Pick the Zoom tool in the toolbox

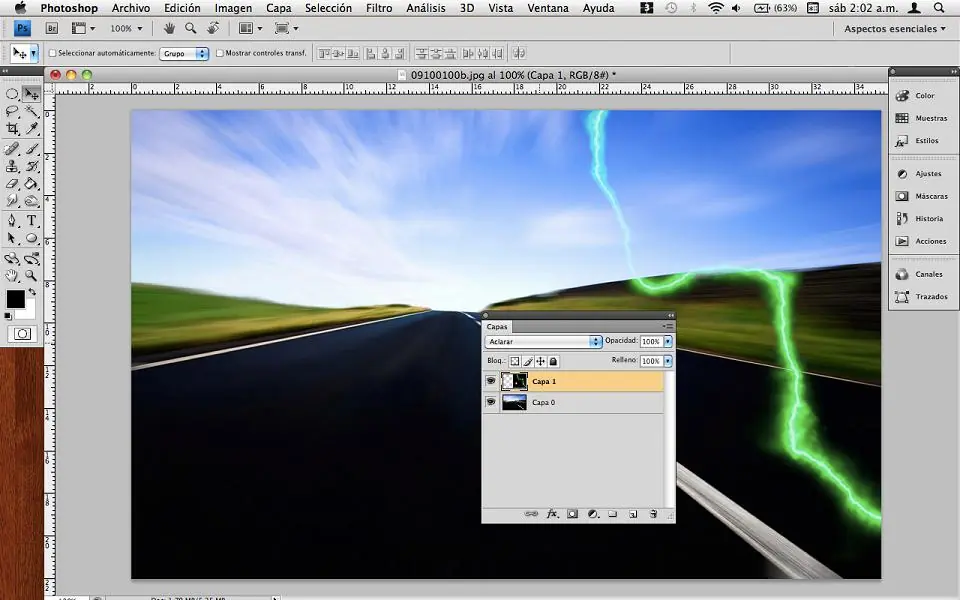[x=32, y=275]
